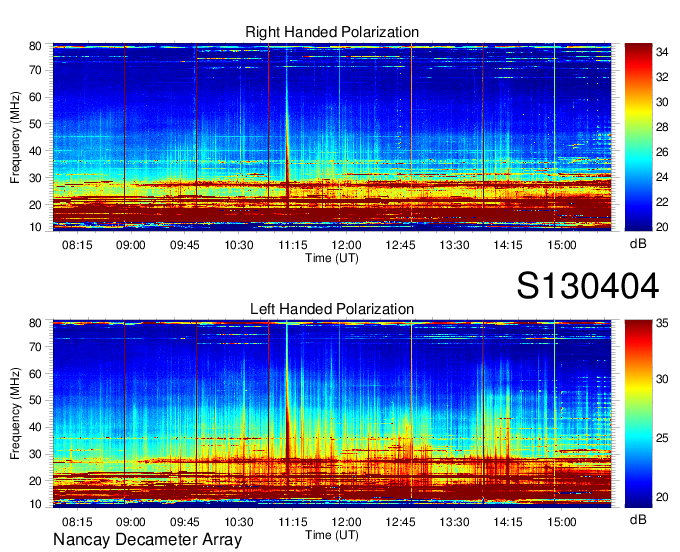This screenshot has width=680, height=552.
Task: Click the 80 frequency tick of Right Handed plot
Action: (x=35, y=46)
